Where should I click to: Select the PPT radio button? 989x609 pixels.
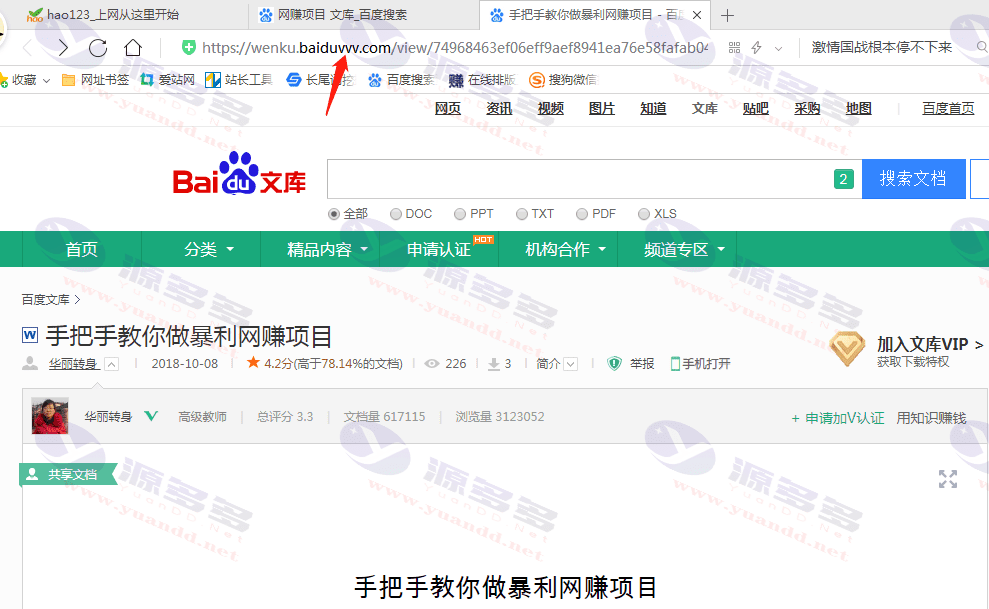coord(460,214)
